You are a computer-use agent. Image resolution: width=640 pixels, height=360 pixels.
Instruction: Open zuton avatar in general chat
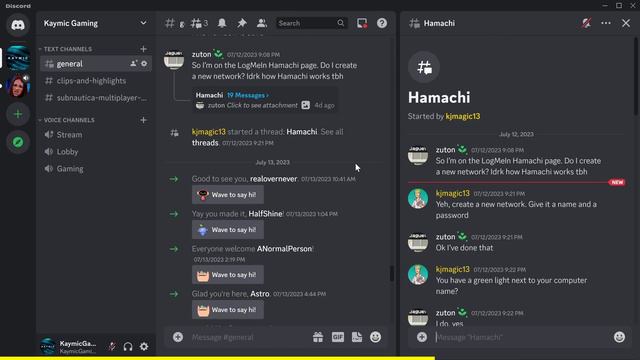[174, 60]
